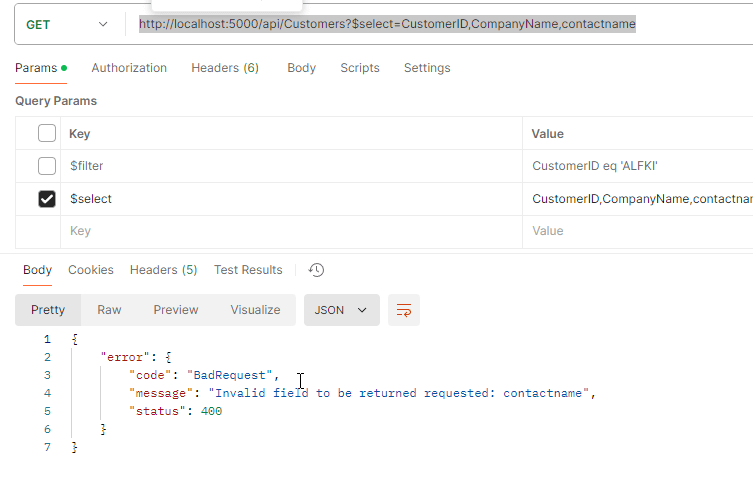This screenshot has width=753, height=490.
Task: Toggle the wrap lines icon
Action: (404, 310)
